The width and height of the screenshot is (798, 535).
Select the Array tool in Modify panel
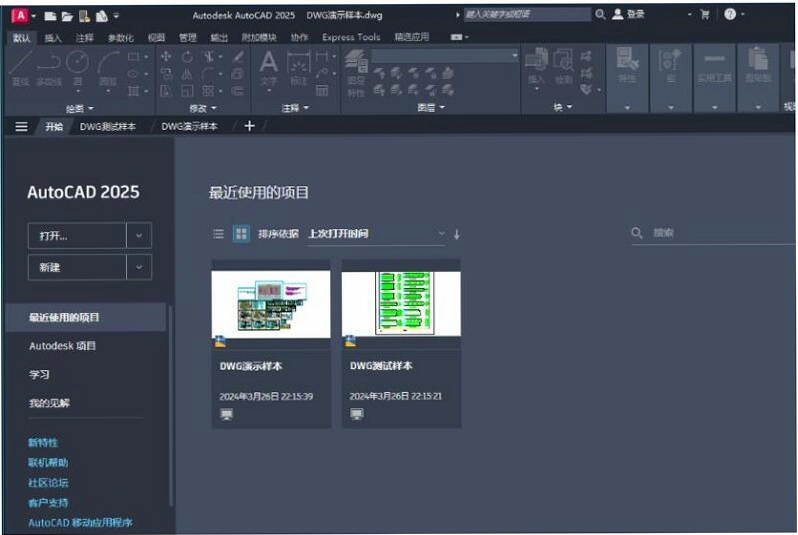click(208, 91)
